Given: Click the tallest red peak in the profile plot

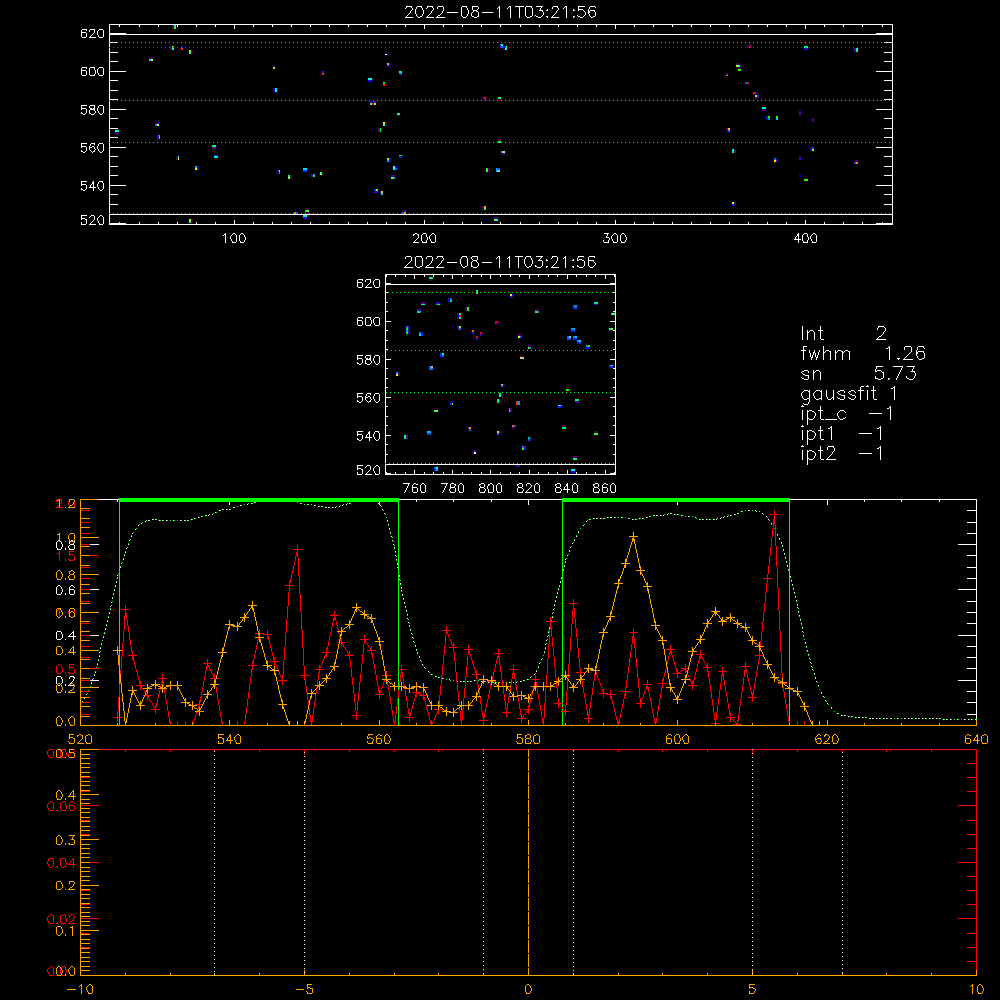Looking at the screenshot, I should 775,513.
